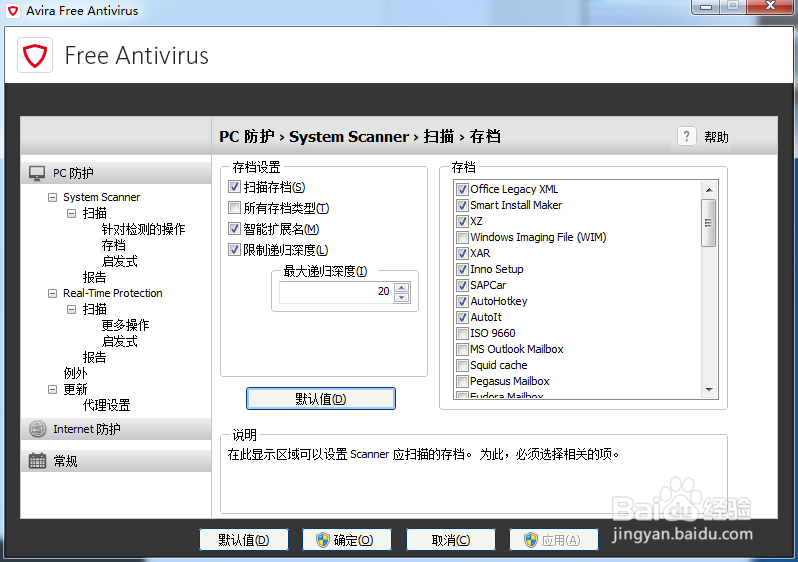Click the Avira title bar icon
The height and width of the screenshot is (562, 798).
pos(13,10)
